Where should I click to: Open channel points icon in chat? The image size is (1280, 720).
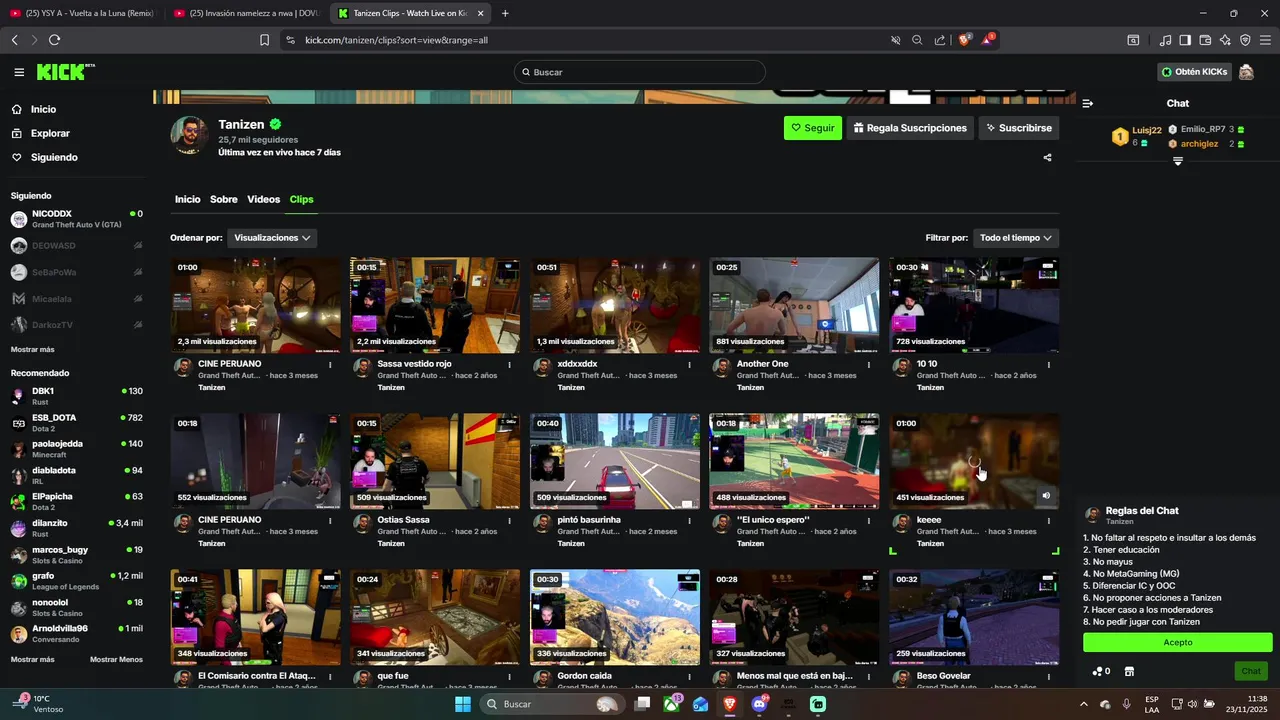coord(1100,671)
